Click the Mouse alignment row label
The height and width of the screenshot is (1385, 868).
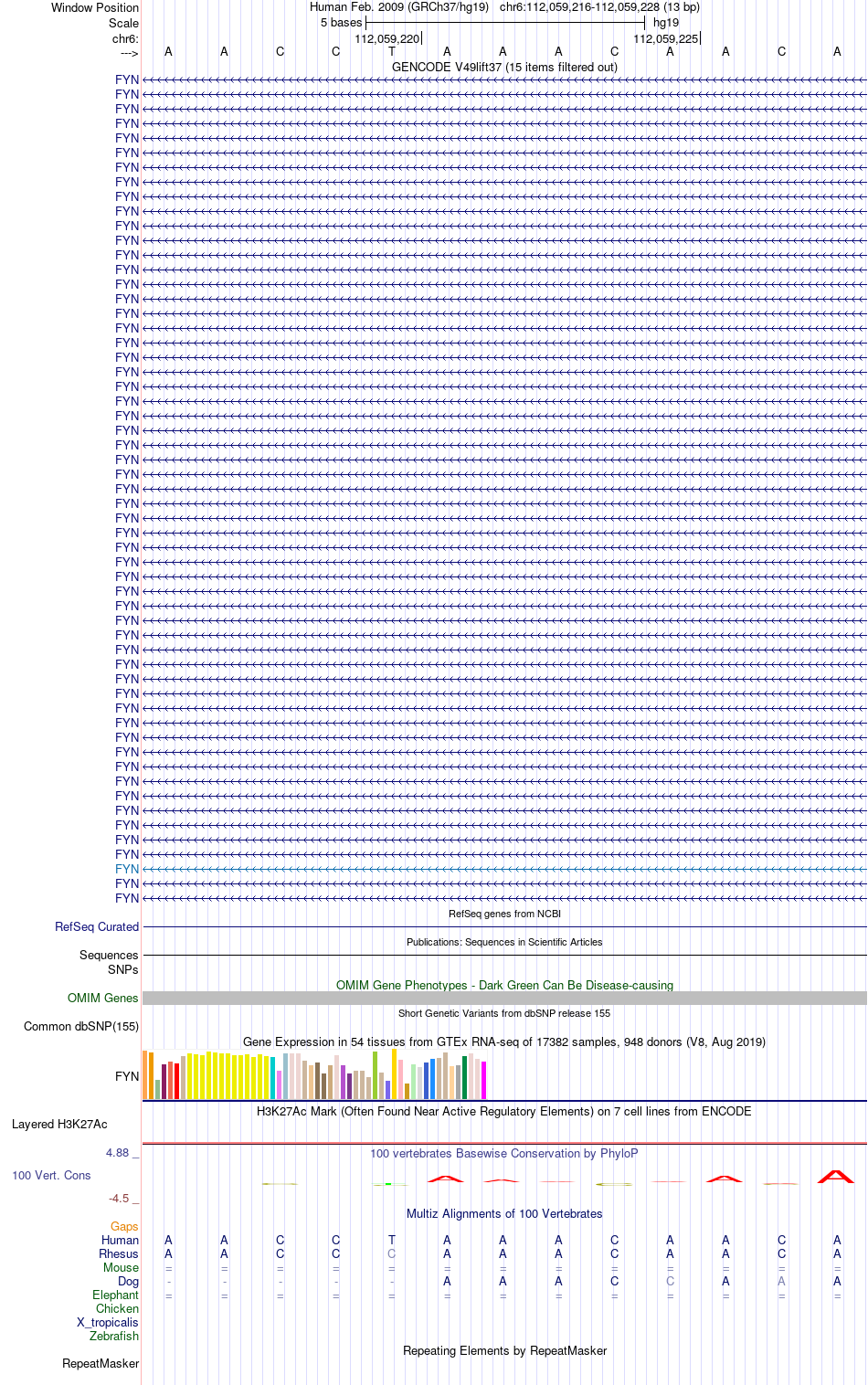[122, 1267]
